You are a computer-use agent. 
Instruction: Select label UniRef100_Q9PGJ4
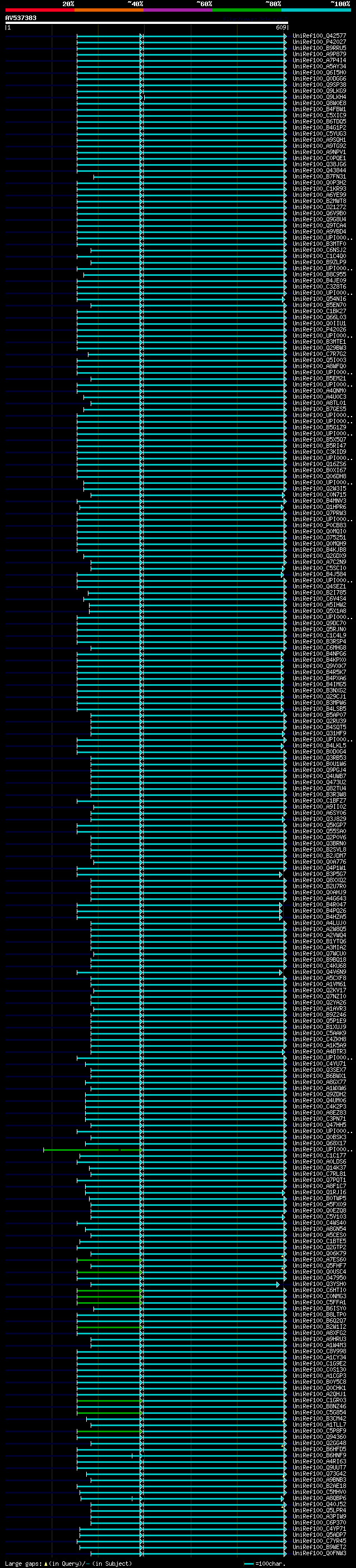pos(319,770)
